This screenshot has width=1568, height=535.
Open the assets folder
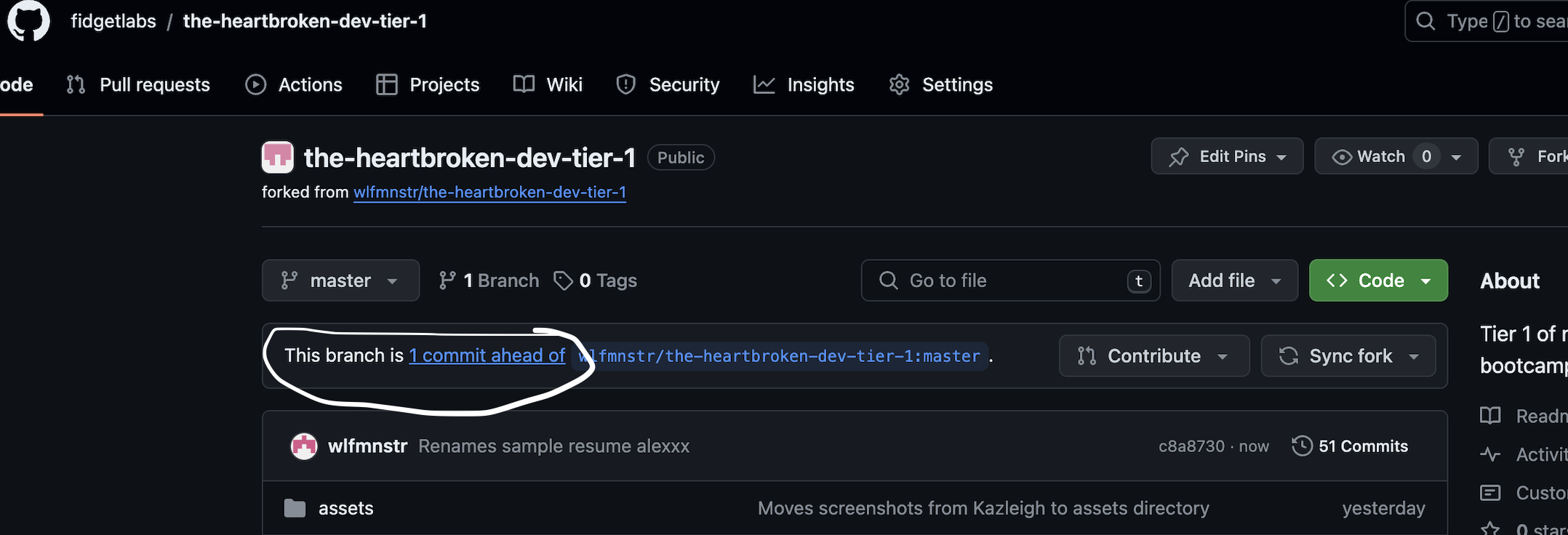coord(346,508)
